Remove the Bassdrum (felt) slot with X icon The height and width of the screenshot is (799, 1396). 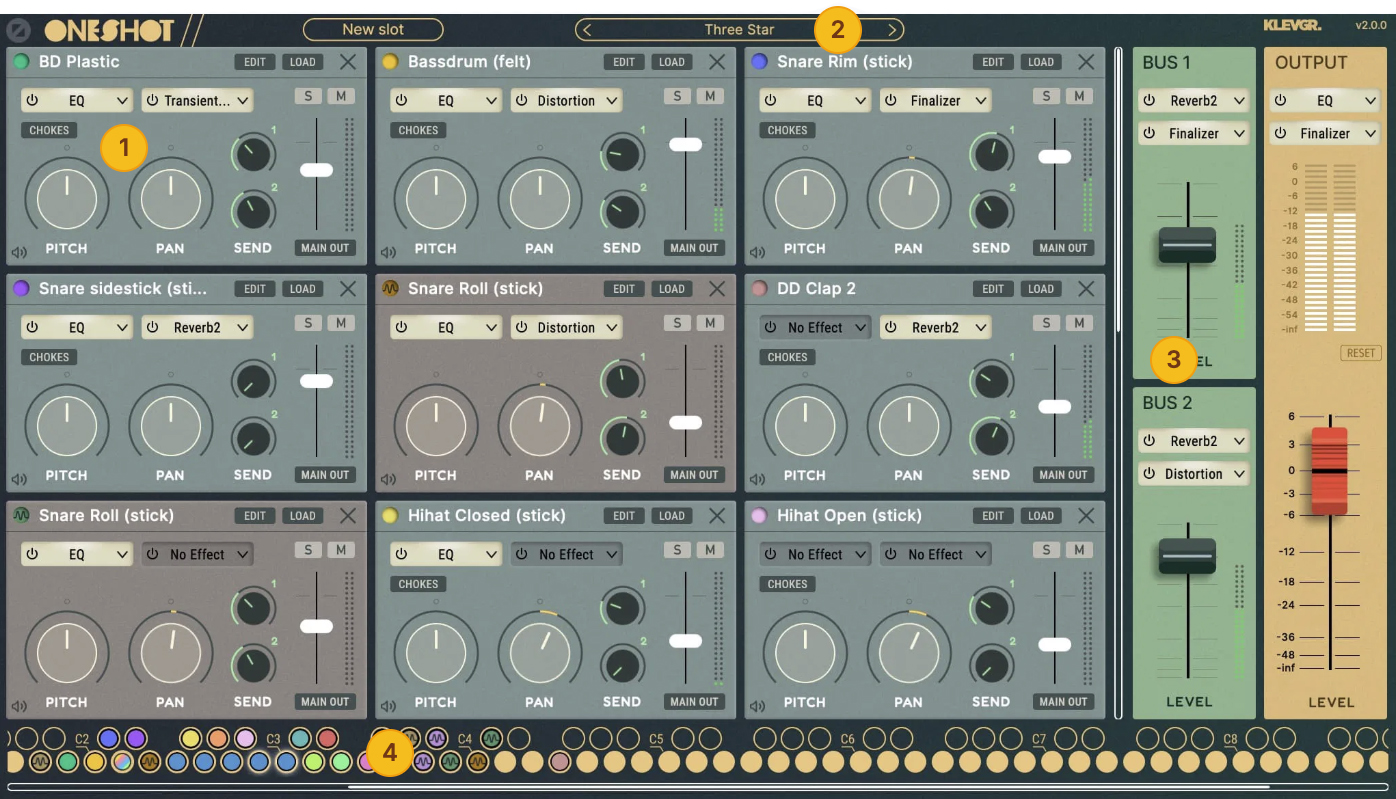pos(717,62)
